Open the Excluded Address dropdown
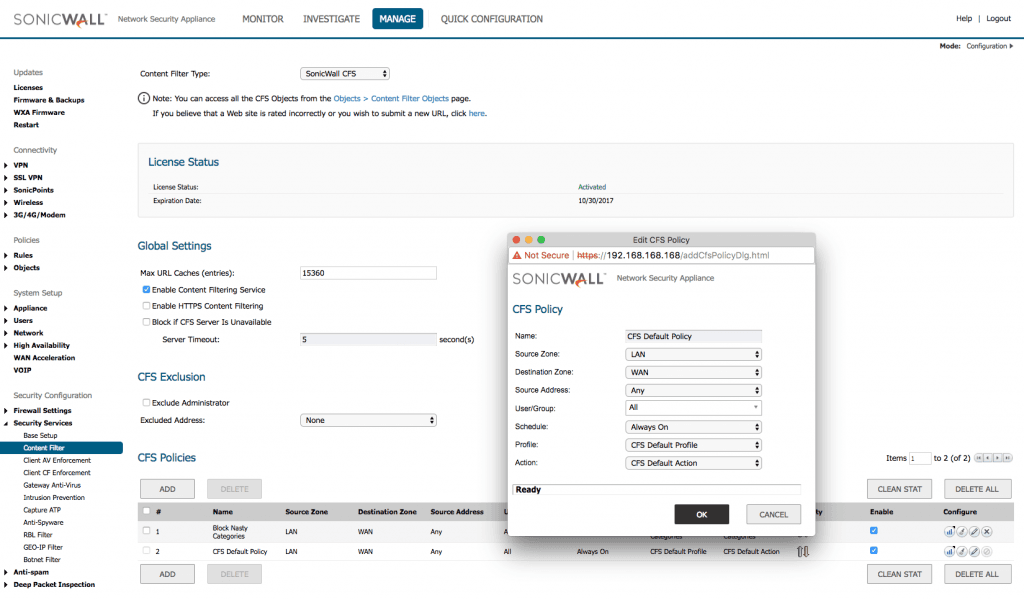The width and height of the screenshot is (1024, 600). click(368, 420)
